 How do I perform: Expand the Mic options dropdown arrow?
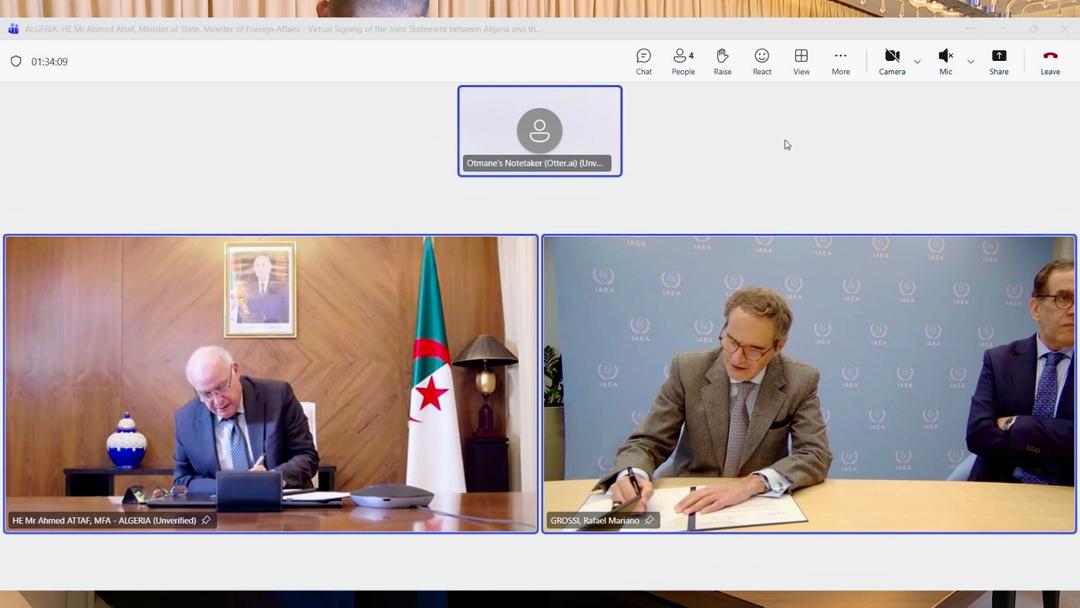(x=970, y=62)
